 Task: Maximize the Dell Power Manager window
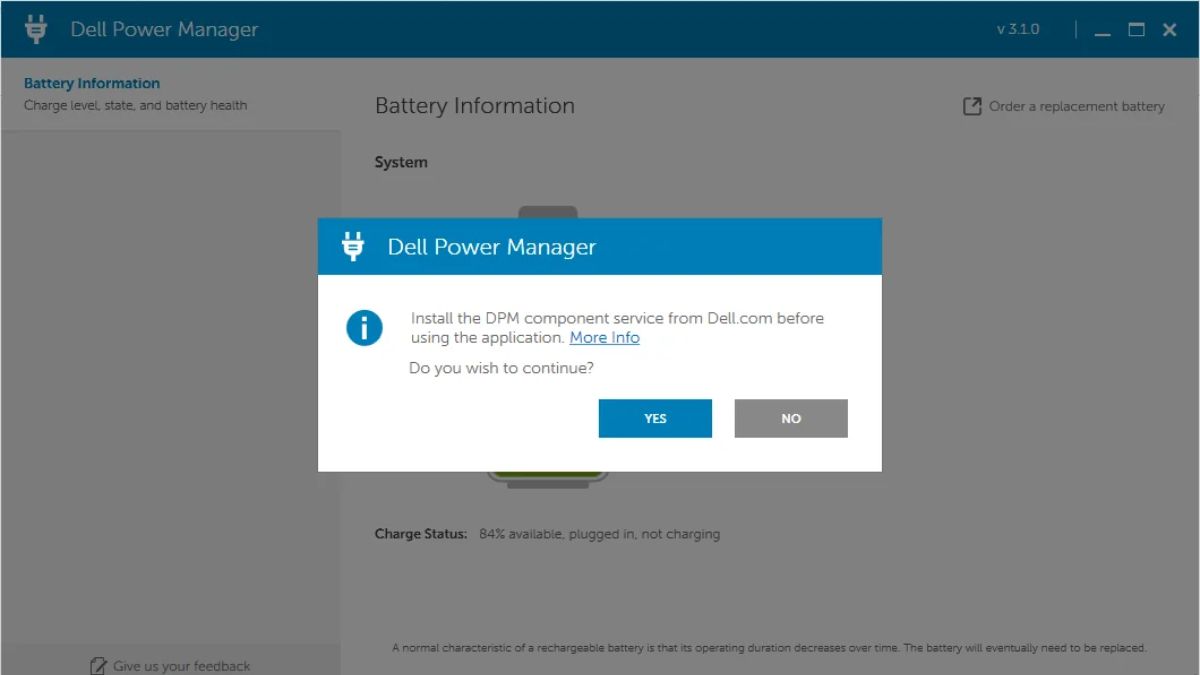point(1136,30)
